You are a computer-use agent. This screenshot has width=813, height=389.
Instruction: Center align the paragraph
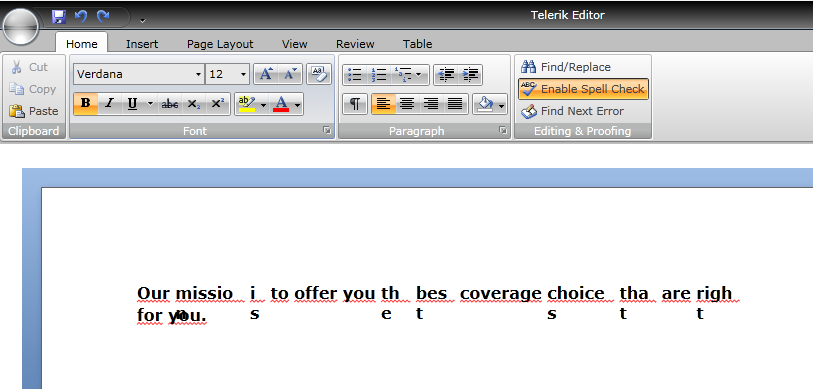click(x=407, y=104)
